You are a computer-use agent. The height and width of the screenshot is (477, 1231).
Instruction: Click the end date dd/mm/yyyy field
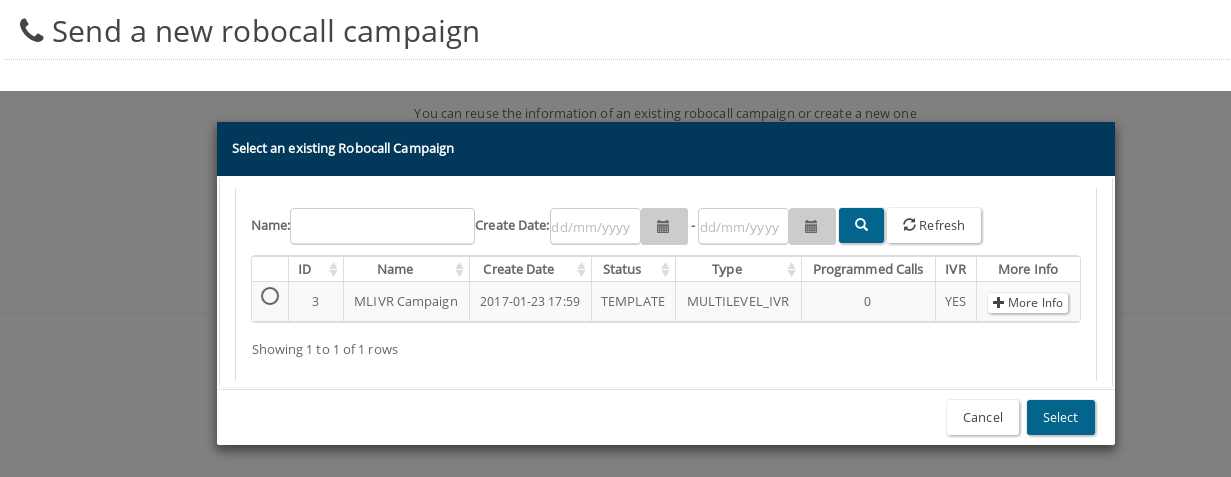click(743, 226)
